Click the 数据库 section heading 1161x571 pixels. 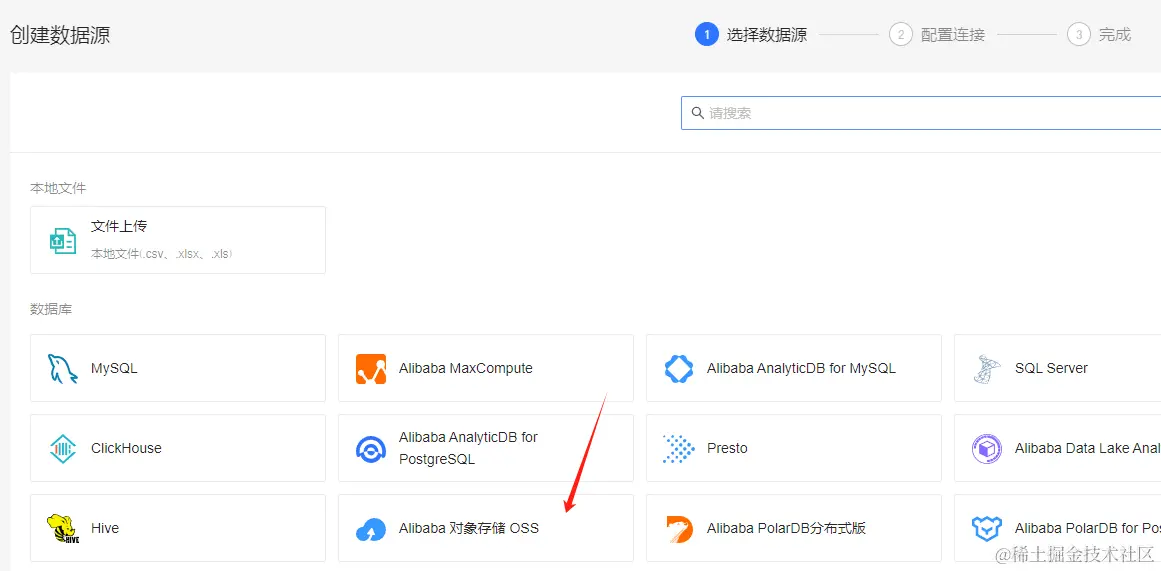click(51, 309)
